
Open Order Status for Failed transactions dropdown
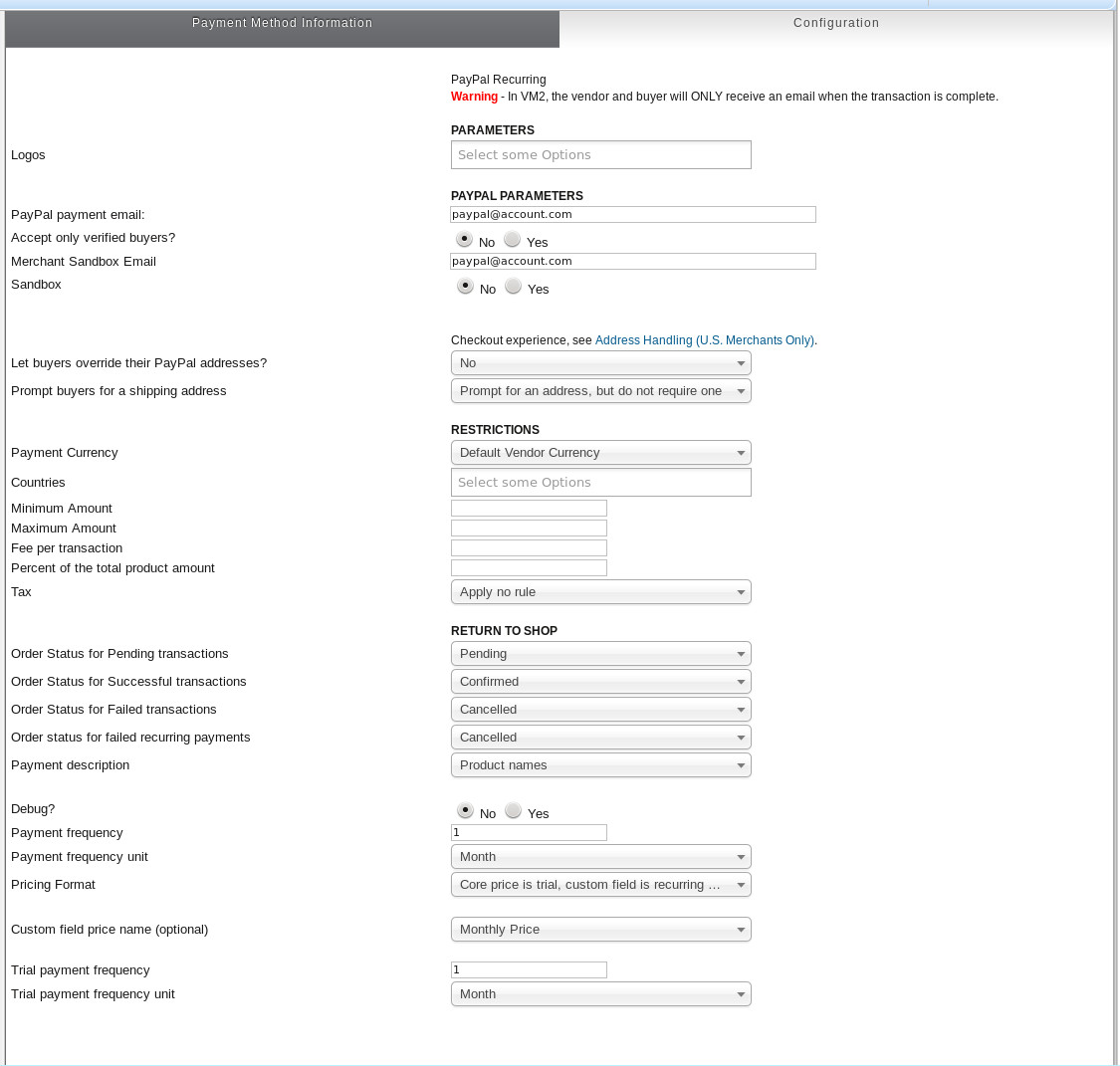tap(600, 710)
